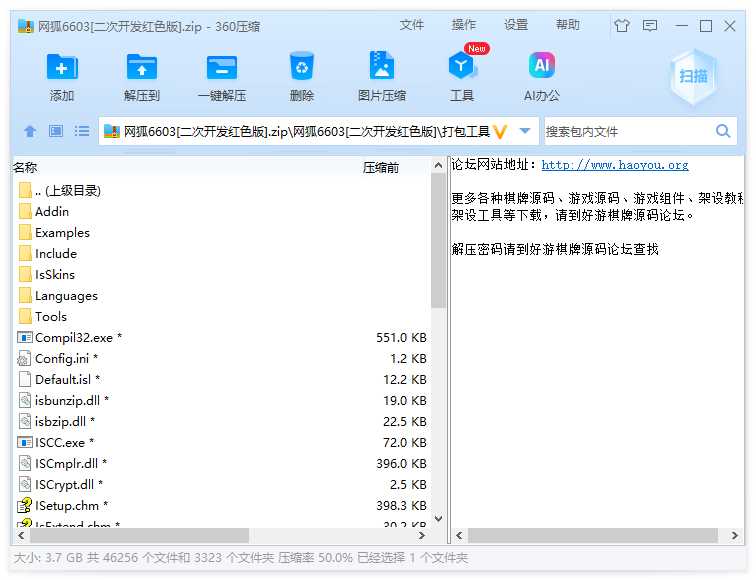Click the comment pane horizontal scrollbar thumb
This screenshot has height=580, width=756.
point(593,535)
